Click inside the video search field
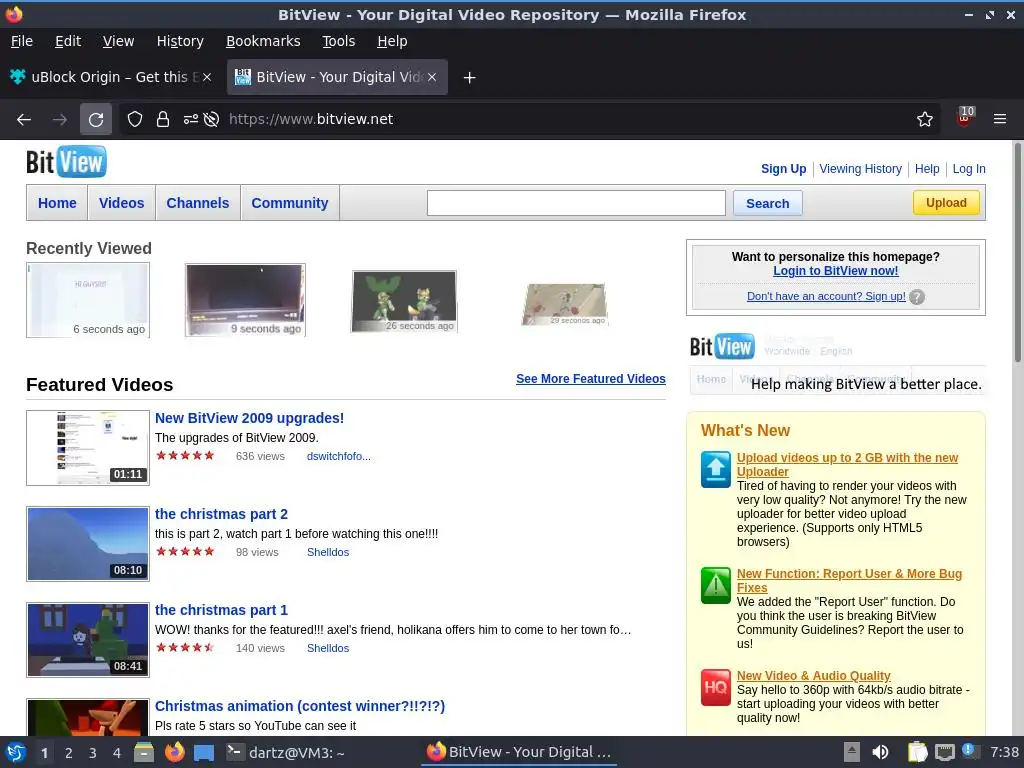This screenshot has width=1024, height=768. pyautogui.click(x=576, y=203)
